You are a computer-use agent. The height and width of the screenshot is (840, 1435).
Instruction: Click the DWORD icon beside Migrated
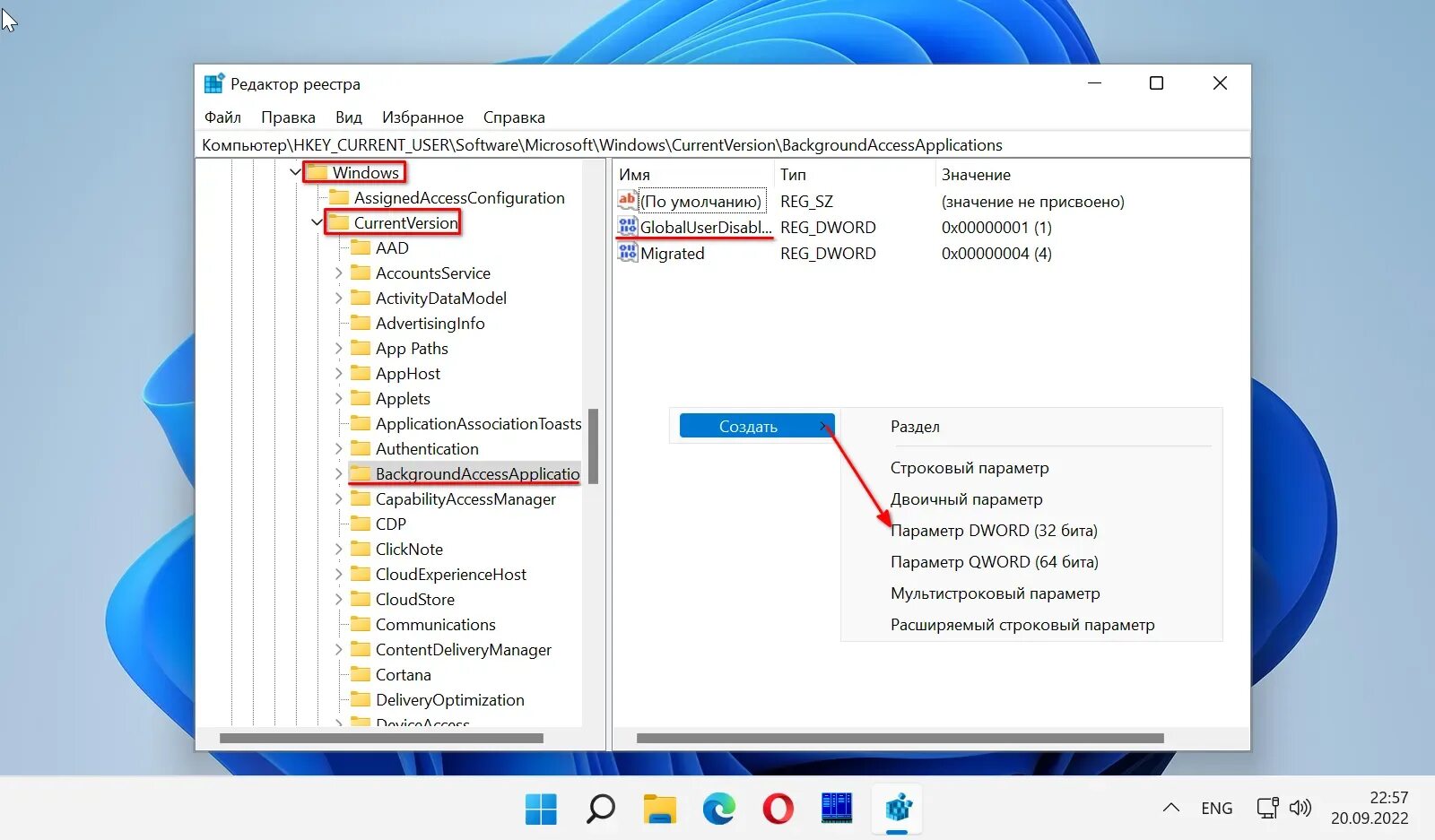click(627, 253)
